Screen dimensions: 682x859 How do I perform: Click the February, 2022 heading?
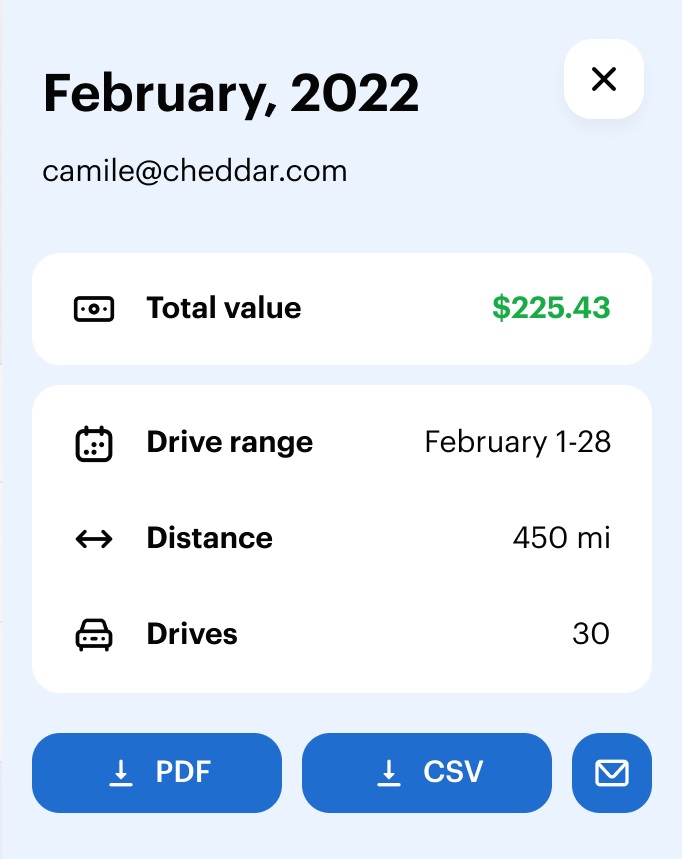point(231,94)
